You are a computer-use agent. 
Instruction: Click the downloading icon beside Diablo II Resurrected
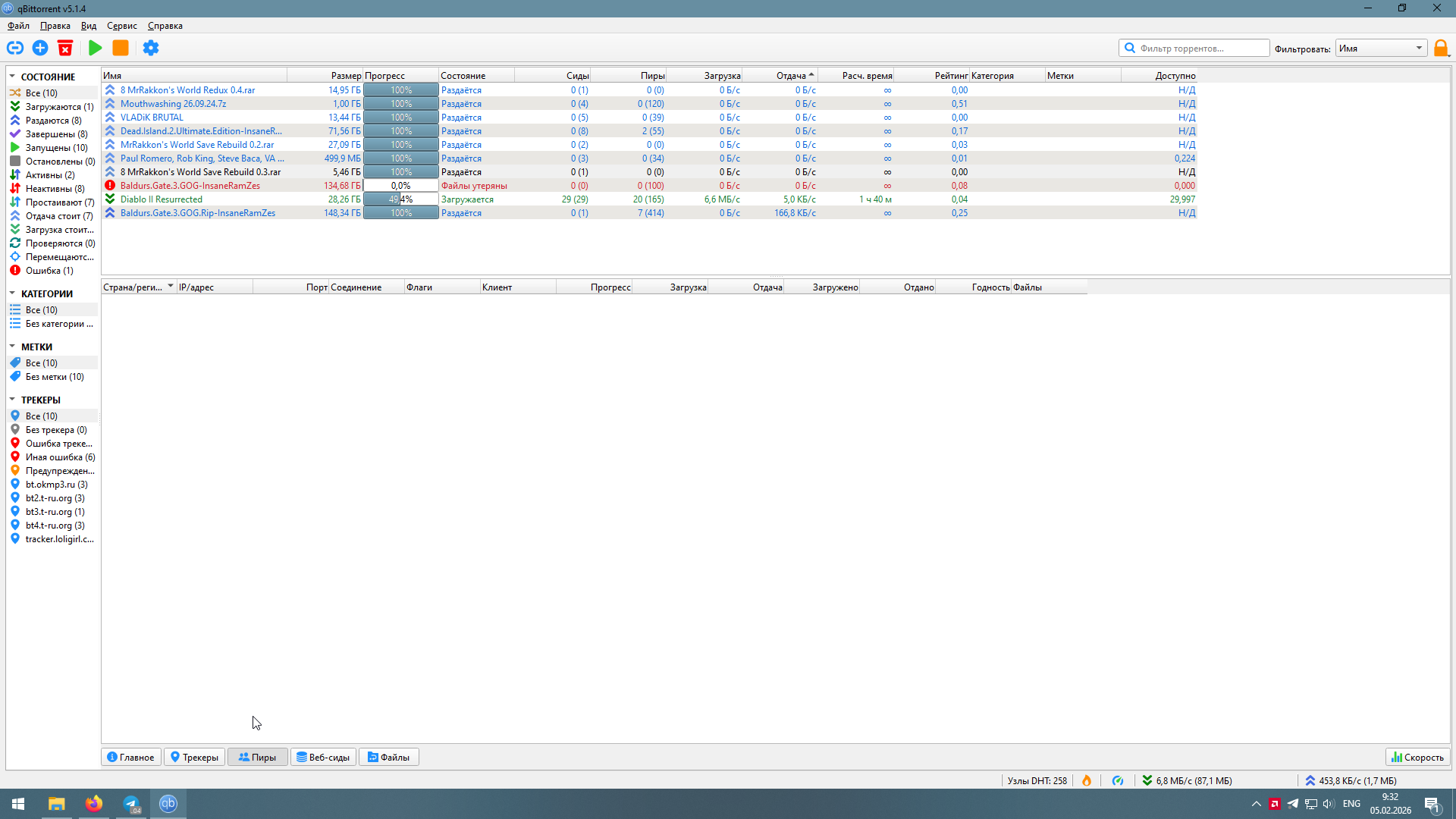(x=110, y=199)
